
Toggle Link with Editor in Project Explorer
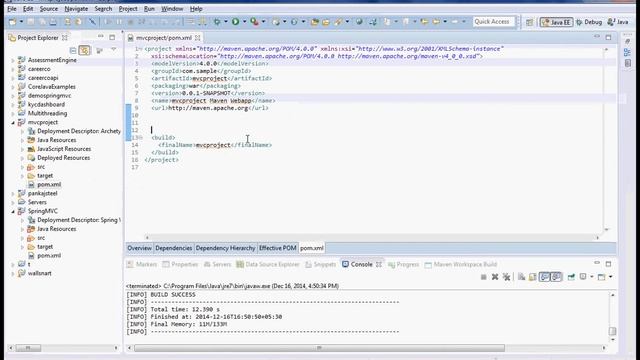84,50
